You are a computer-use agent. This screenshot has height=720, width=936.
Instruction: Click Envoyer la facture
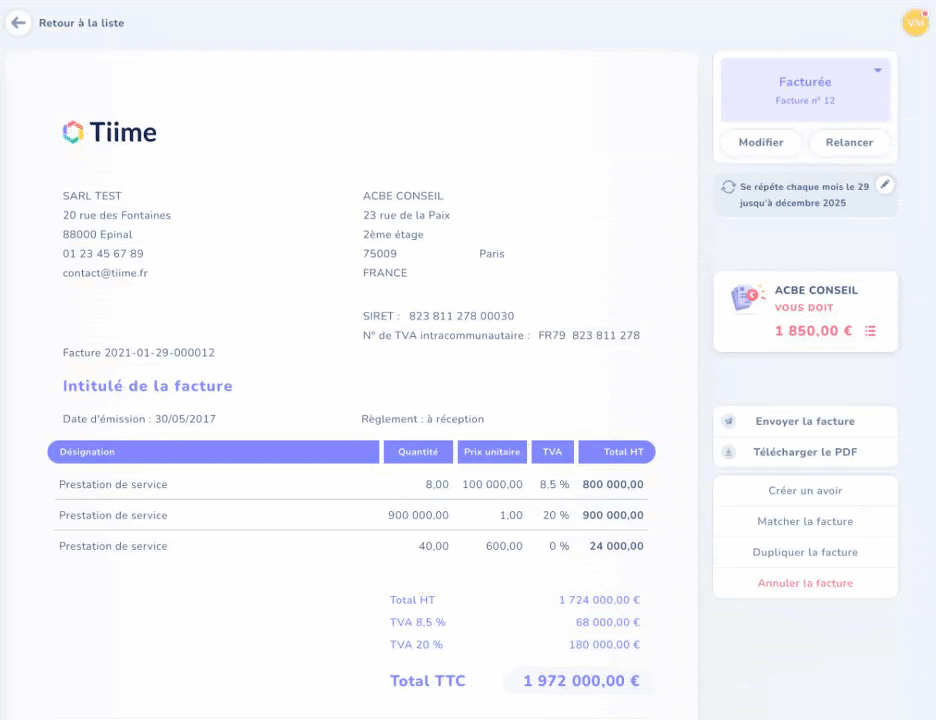805,421
